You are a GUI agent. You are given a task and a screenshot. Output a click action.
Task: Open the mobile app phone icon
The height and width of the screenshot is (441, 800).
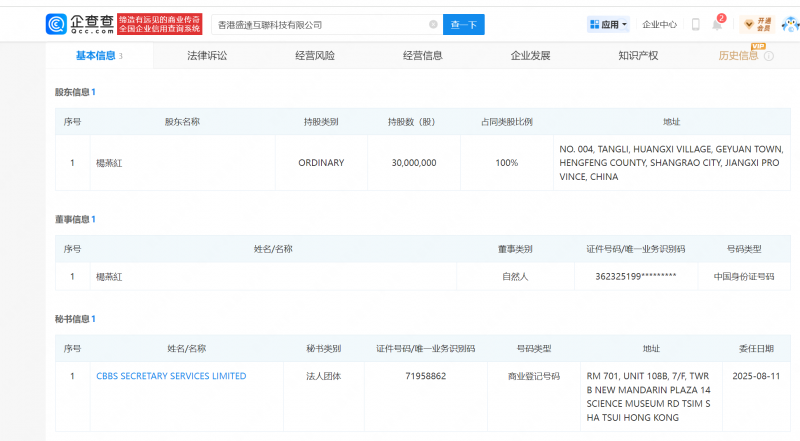(x=695, y=24)
